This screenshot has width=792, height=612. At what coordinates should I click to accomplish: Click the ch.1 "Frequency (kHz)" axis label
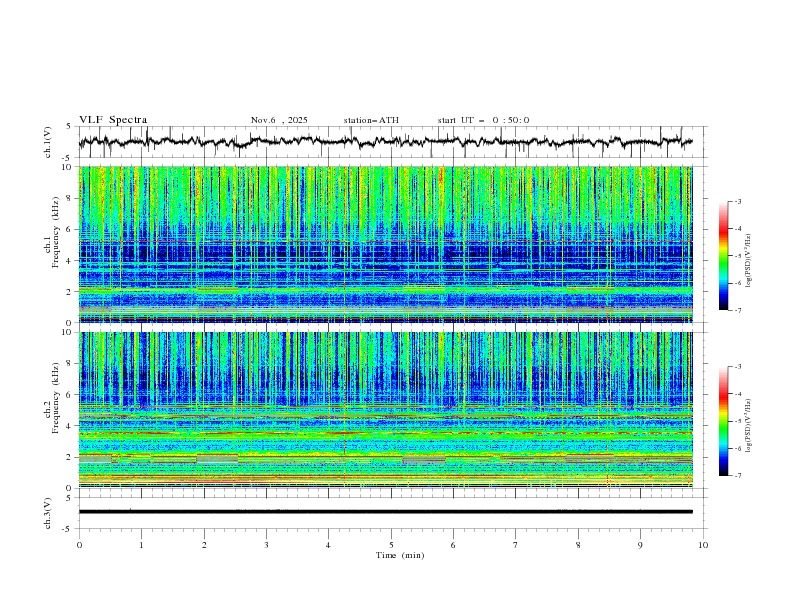pos(56,233)
